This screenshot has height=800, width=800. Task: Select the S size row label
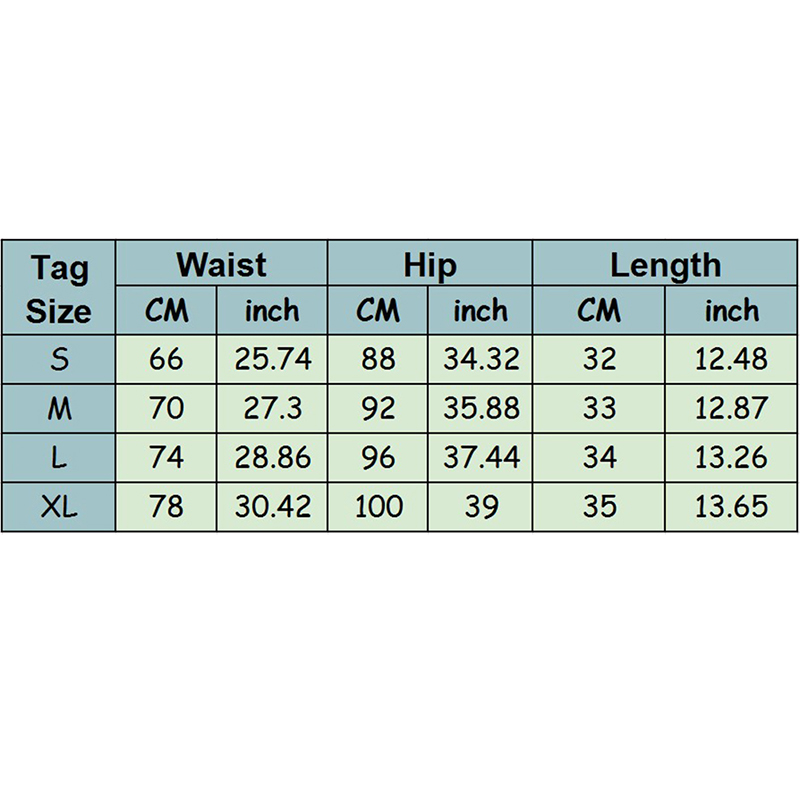point(59,360)
